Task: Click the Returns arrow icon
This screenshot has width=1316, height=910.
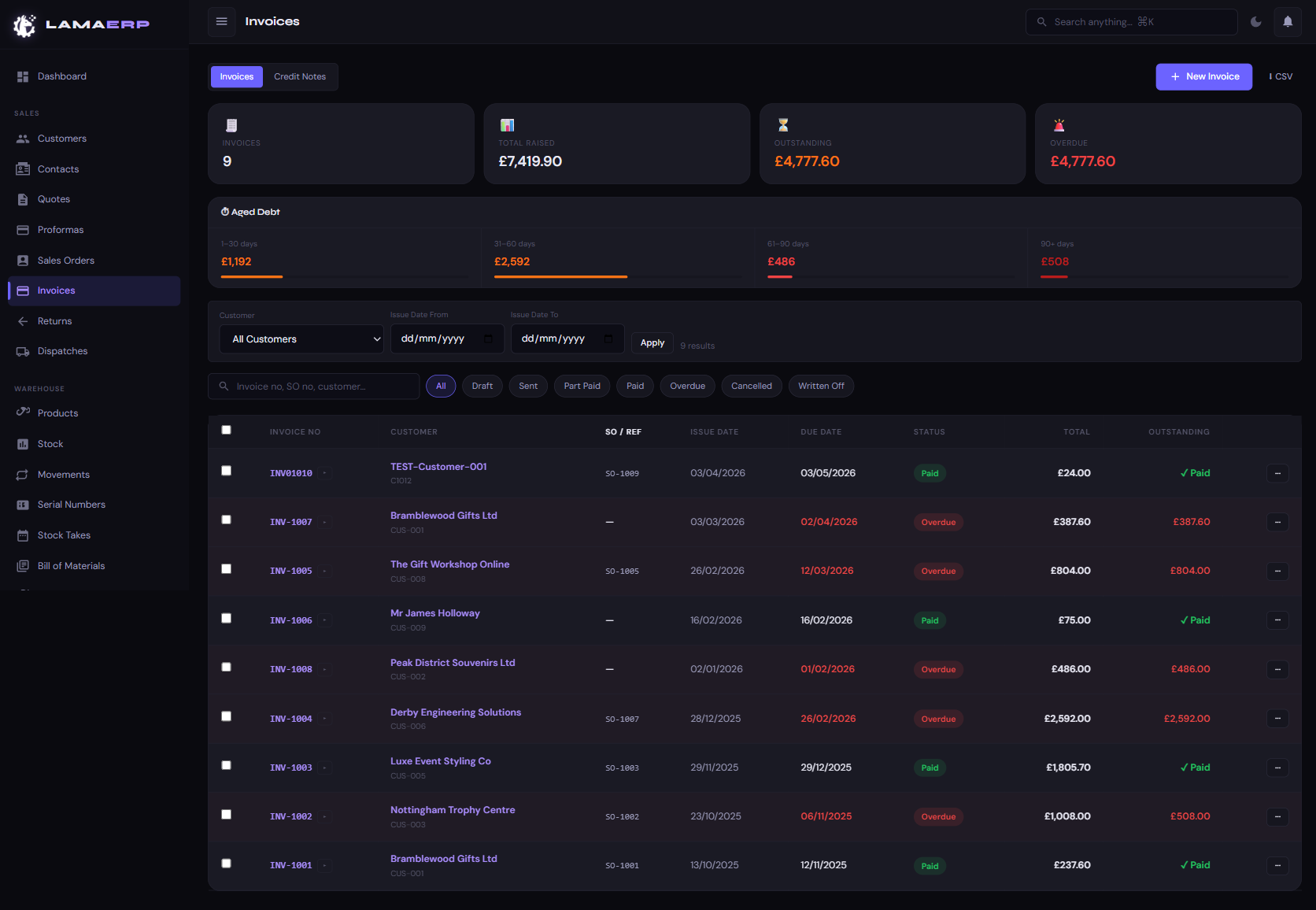Action: (23, 321)
